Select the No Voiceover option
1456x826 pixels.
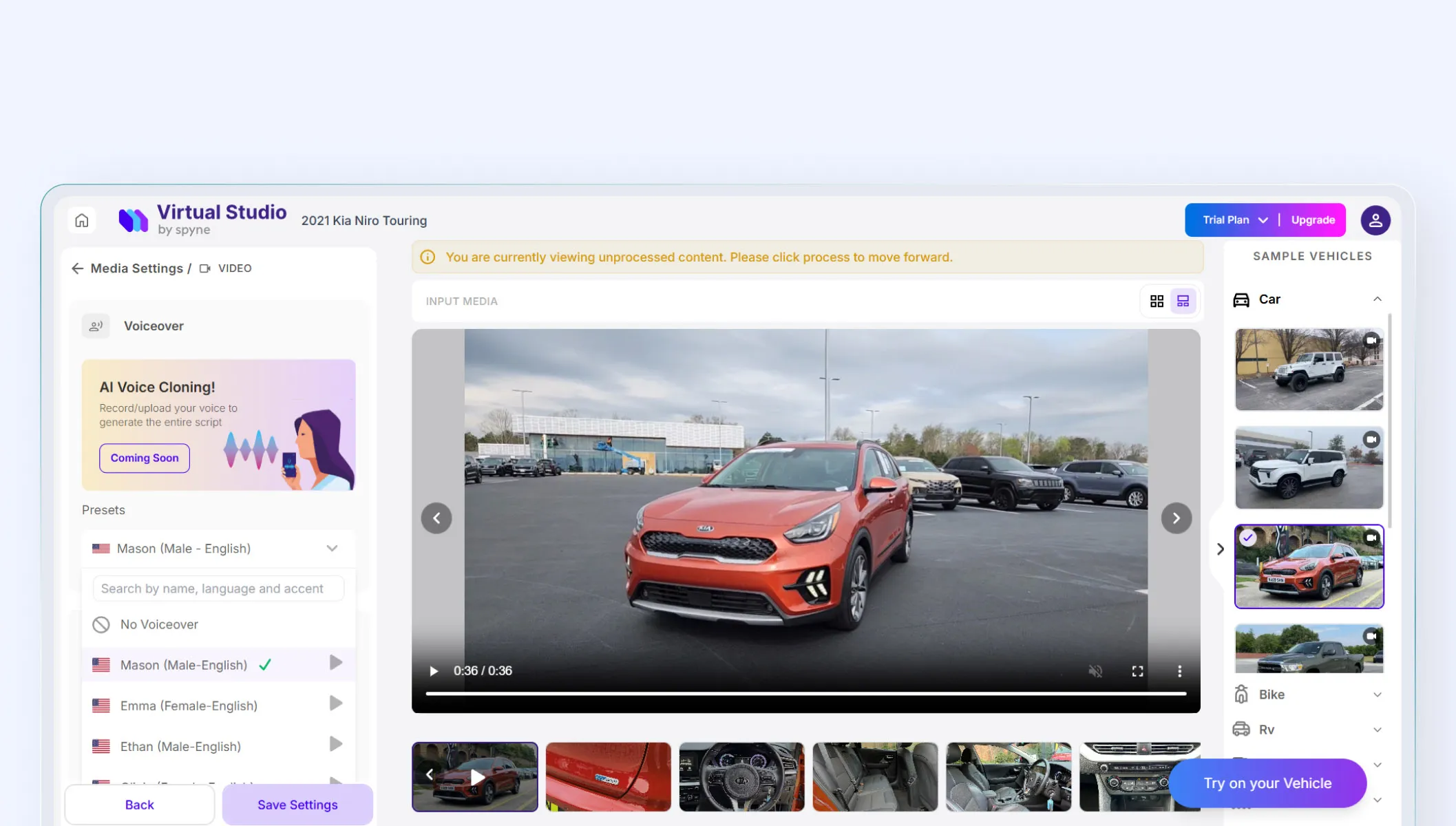point(159,624)
